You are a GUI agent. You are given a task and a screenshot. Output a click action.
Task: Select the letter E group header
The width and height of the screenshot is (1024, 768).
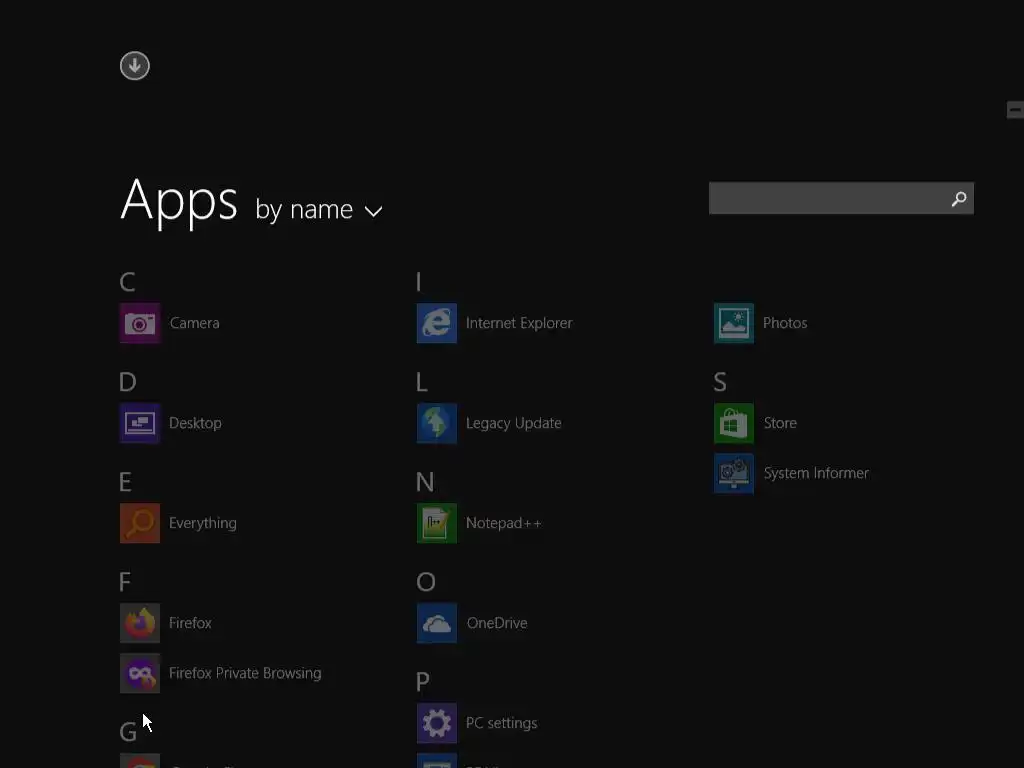[125, 482]
